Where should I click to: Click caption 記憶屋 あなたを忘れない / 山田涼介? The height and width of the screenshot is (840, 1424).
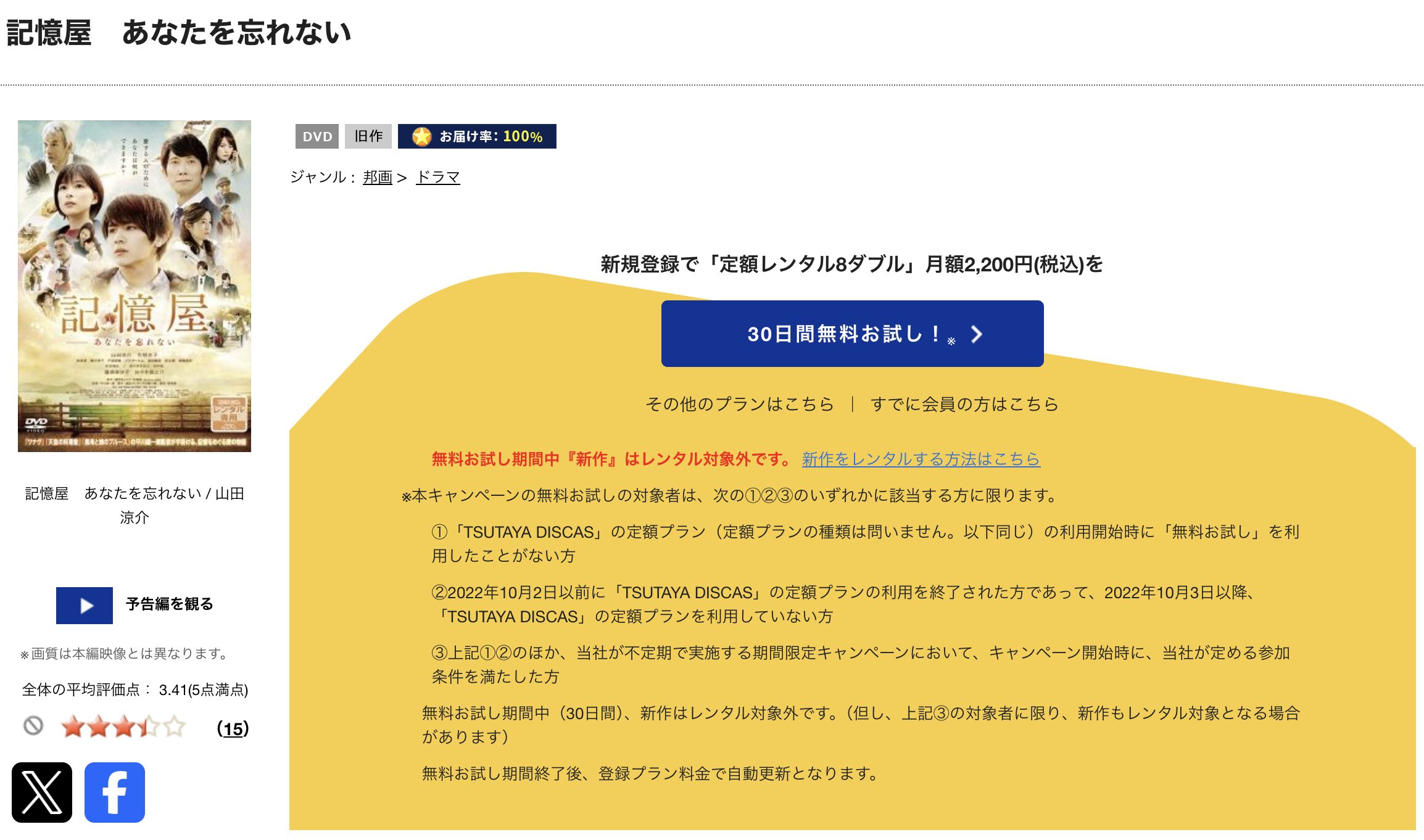pos(135,505)
